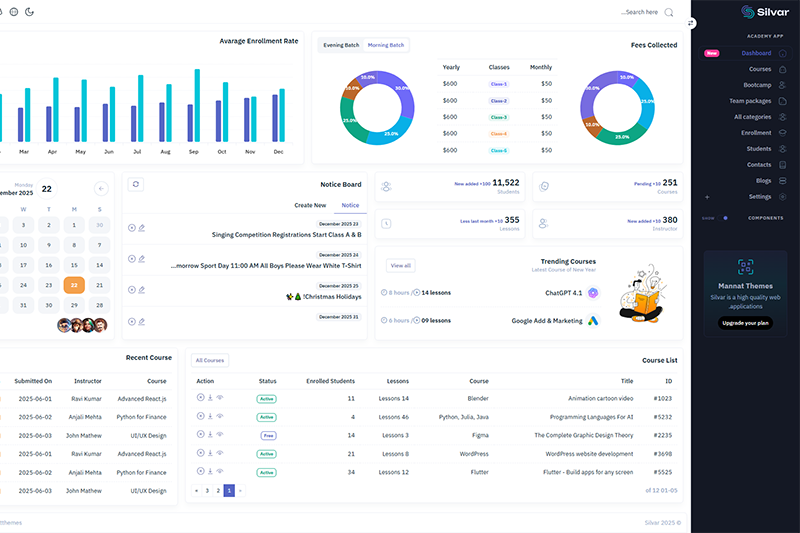Click View all in Trending Courses
The image size is (800, 533).
[401, 266]
